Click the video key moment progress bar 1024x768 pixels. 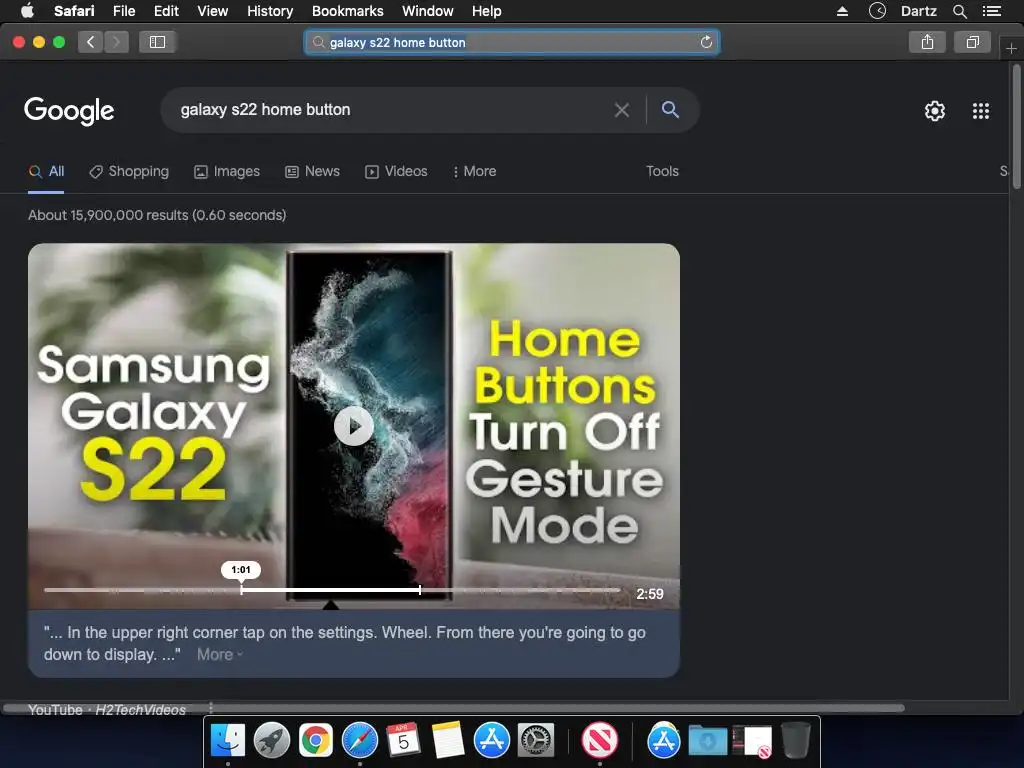point(332,590)
